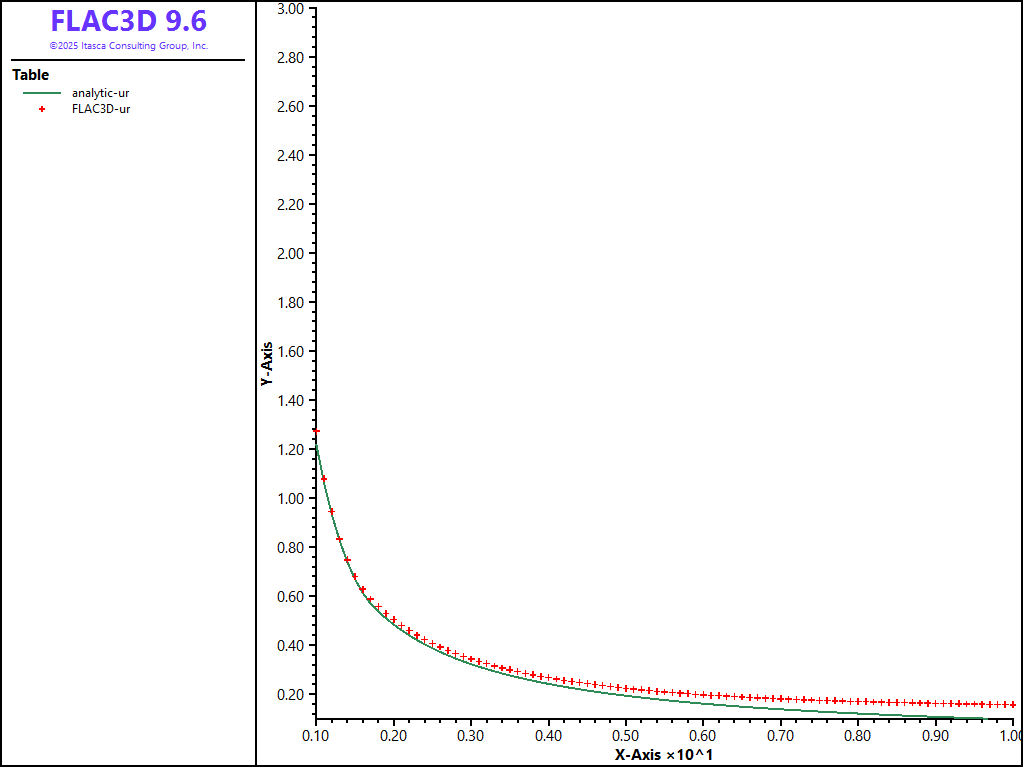
Task: Select the Table legend heading
Action: click(x=30, y=75)
